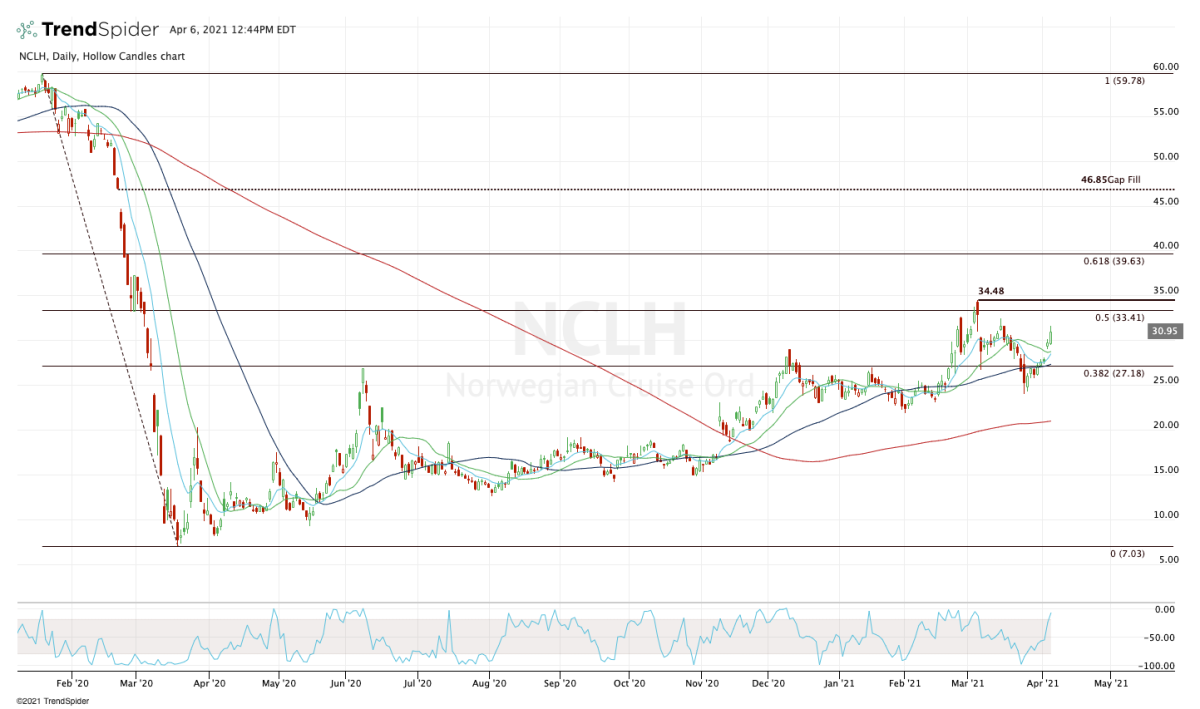Click the 60.00 price axis label

pos(1165,67)
